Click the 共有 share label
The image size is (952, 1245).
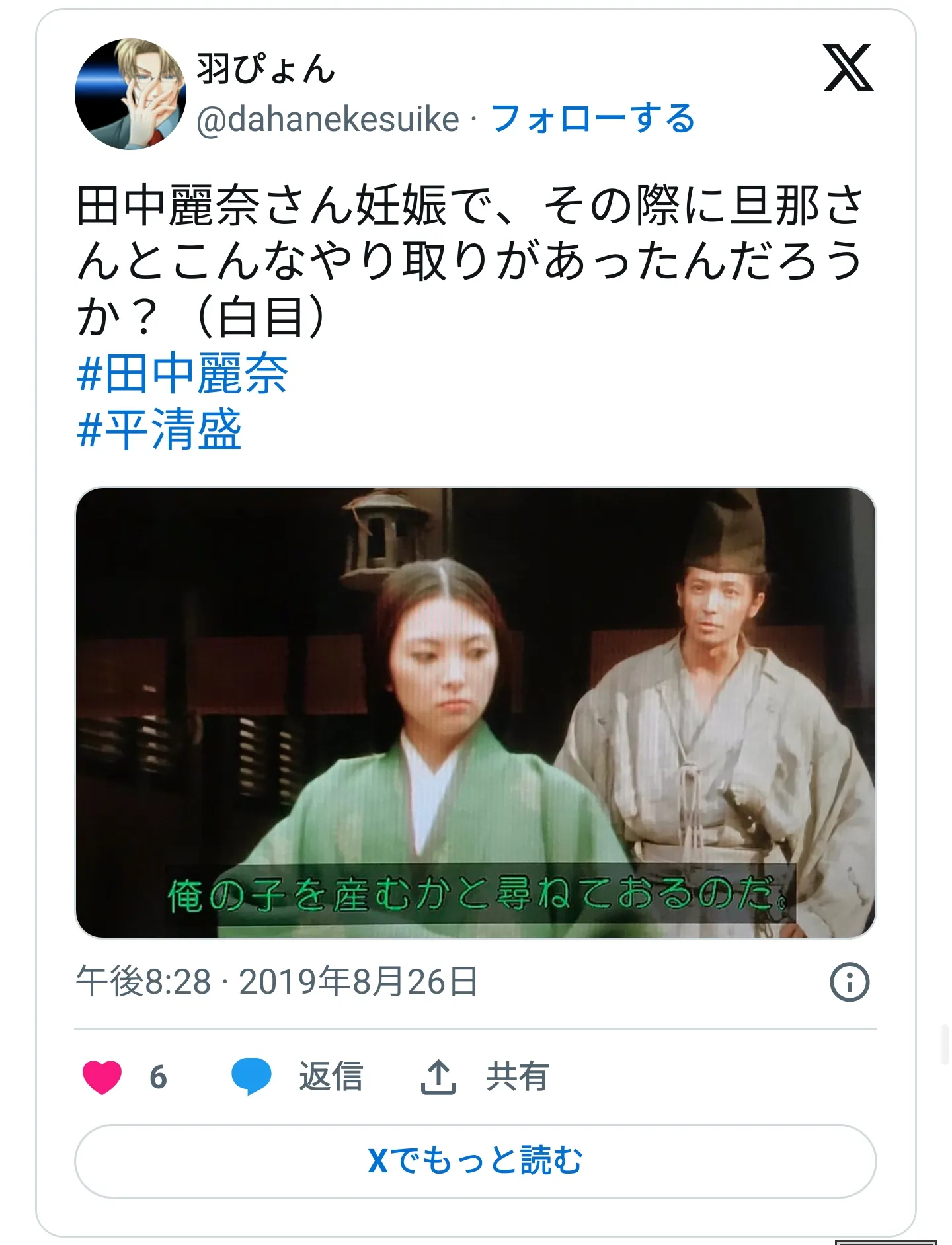518,1076
